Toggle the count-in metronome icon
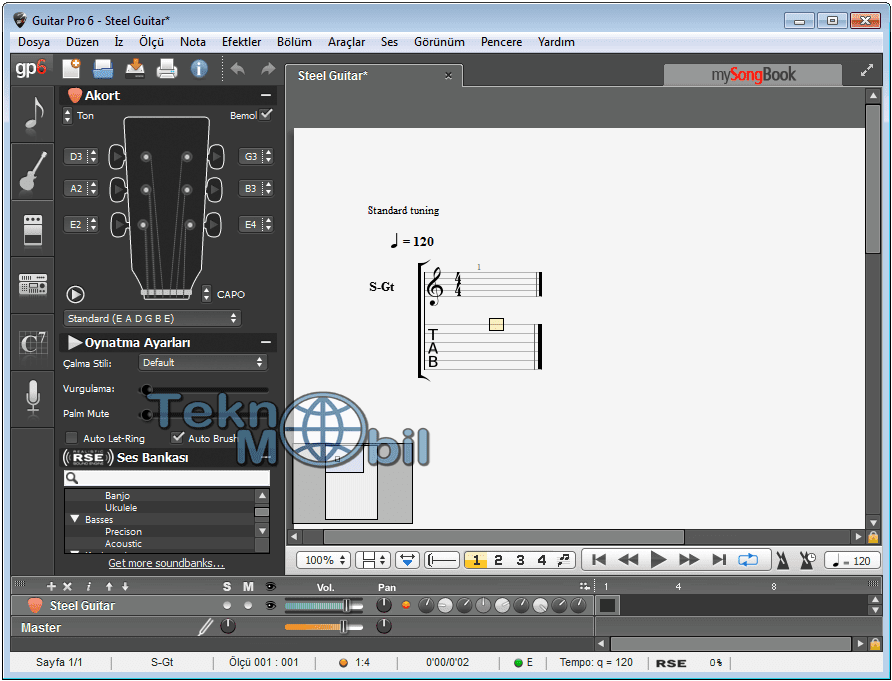This screenshot has width=892, height=681. pyautogui.click(x=807, y=560)
